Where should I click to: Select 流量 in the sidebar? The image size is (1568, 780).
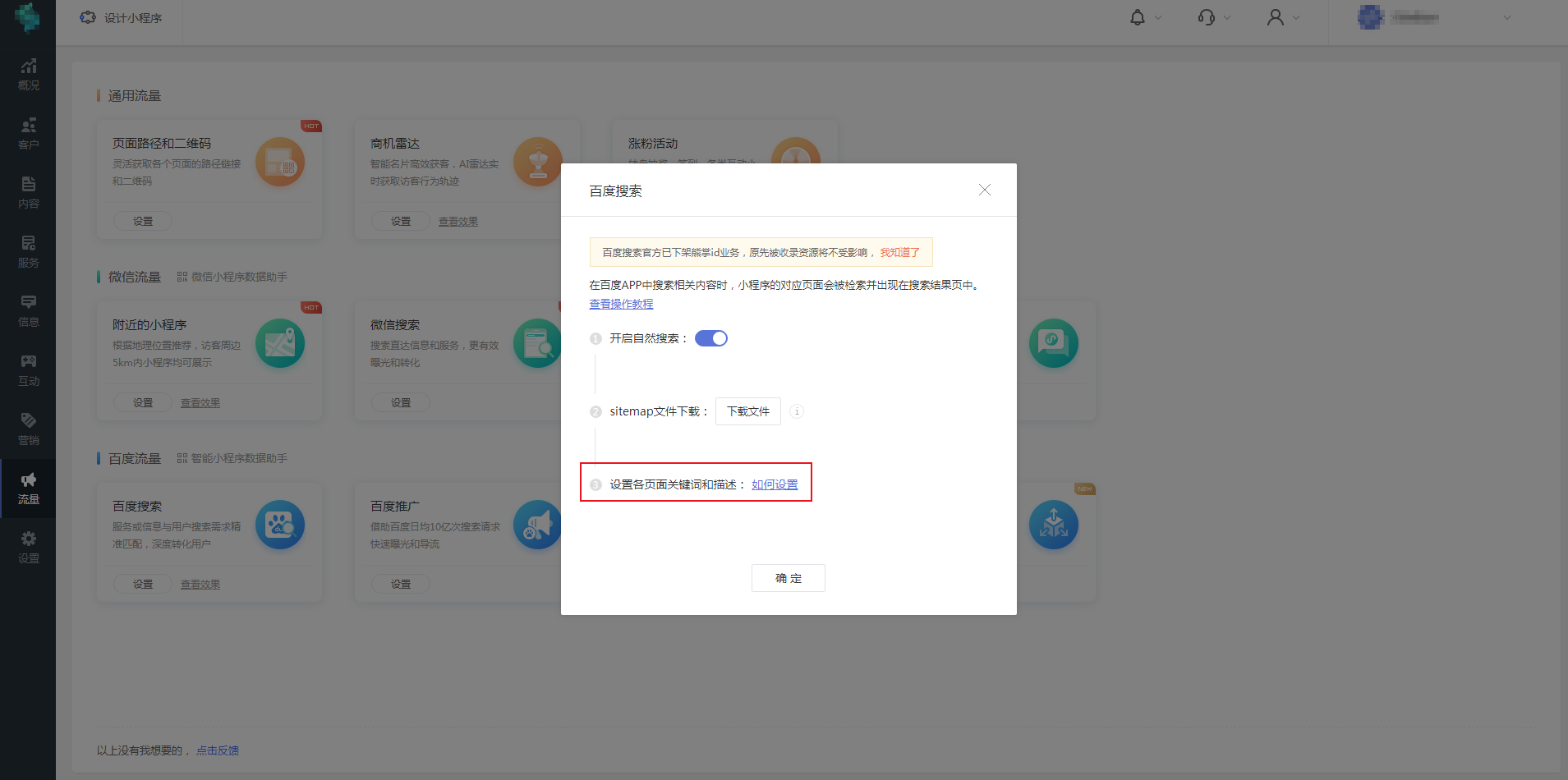28,488
